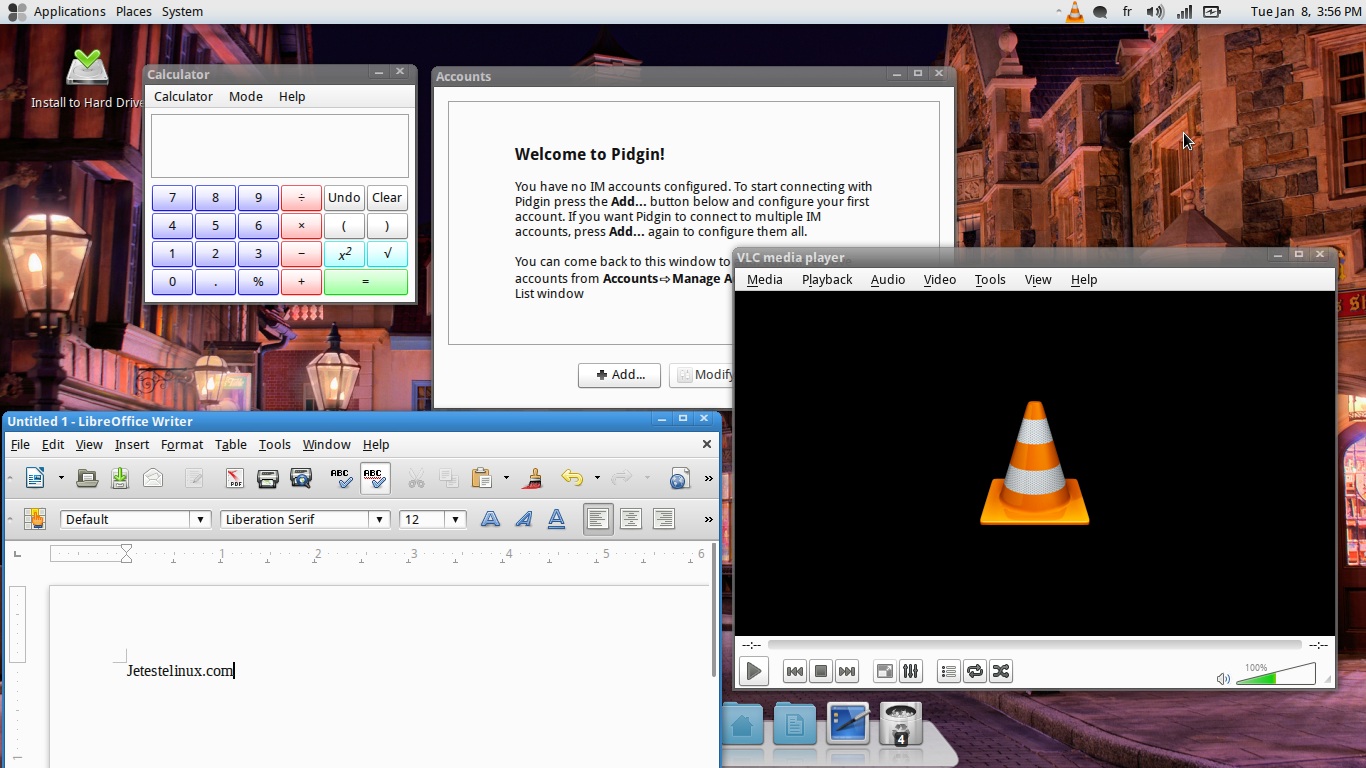
Task: Open the Playback menu in VLC
Action: pyautogui.click(x=827, y=279)
